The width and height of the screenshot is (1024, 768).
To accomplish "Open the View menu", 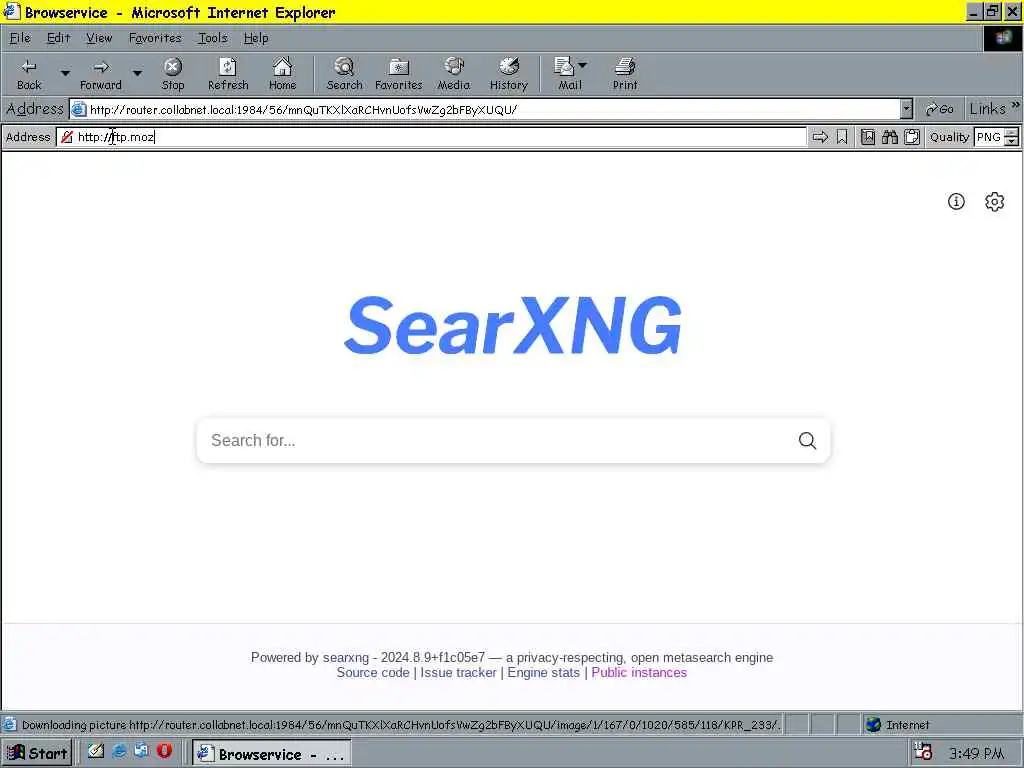I will pos(99,38).
